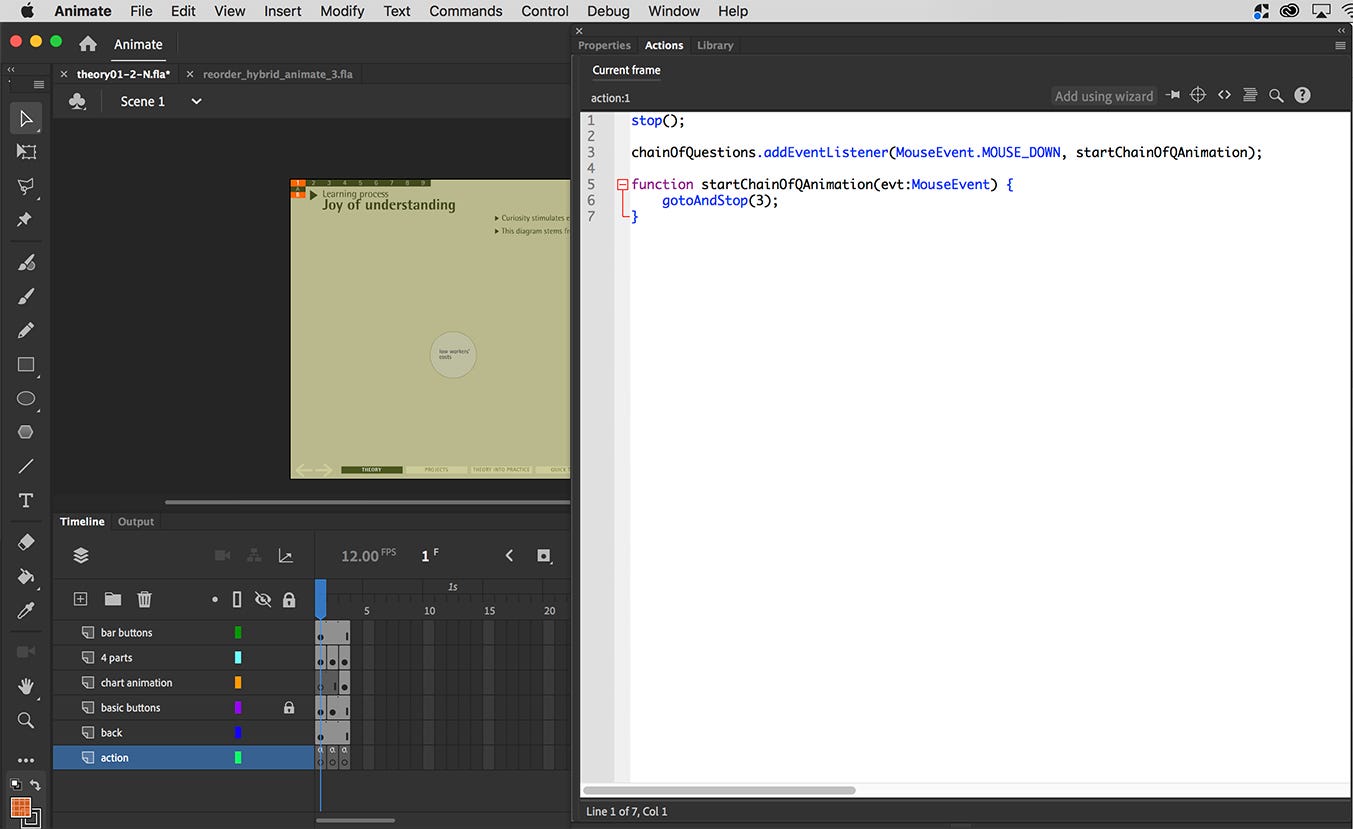Click the Format Code icon

tap(1250, 95)
